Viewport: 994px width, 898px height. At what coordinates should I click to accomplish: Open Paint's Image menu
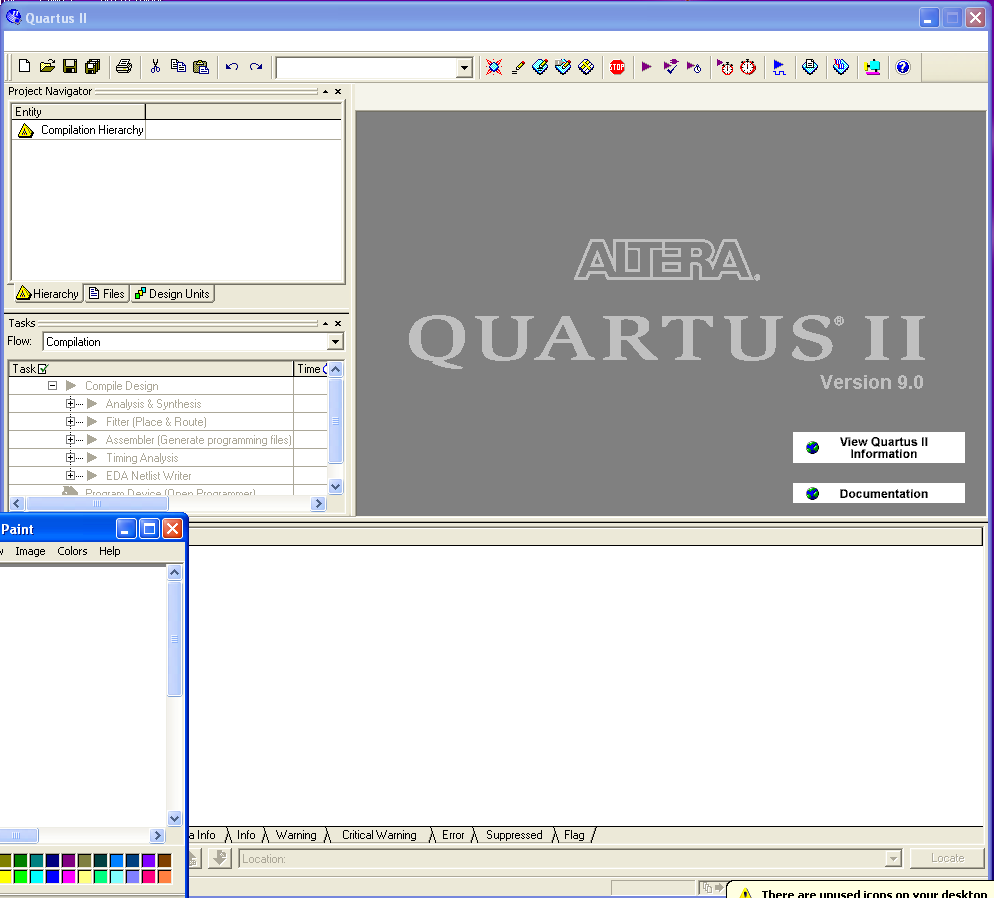point(30,551)
